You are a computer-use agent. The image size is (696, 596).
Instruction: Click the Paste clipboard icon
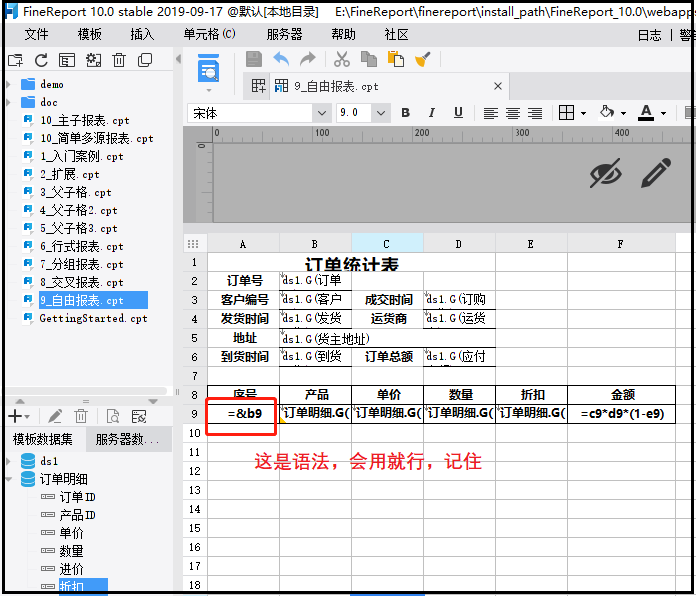point(395,59)
